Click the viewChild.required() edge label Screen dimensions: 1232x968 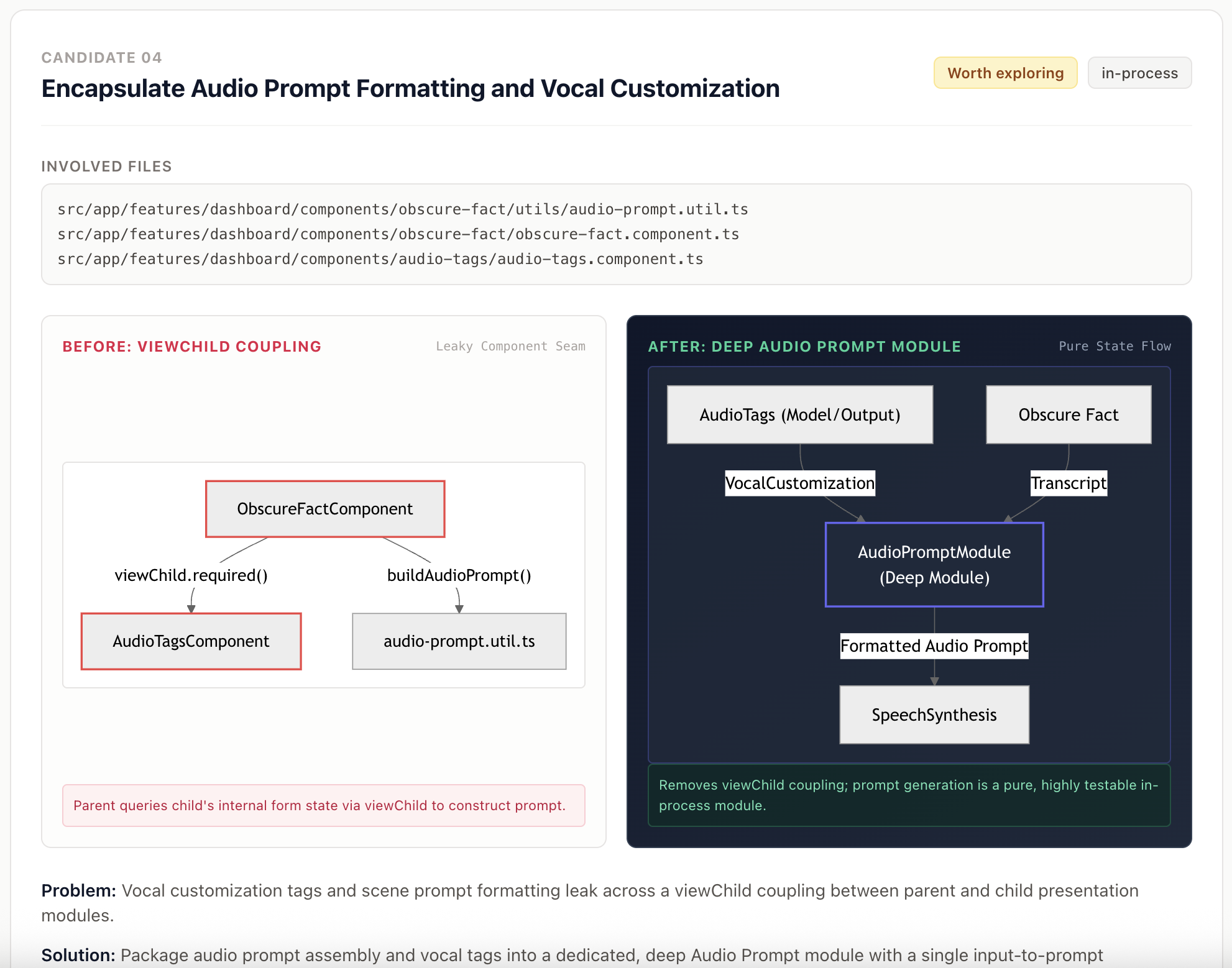(191, 575)
